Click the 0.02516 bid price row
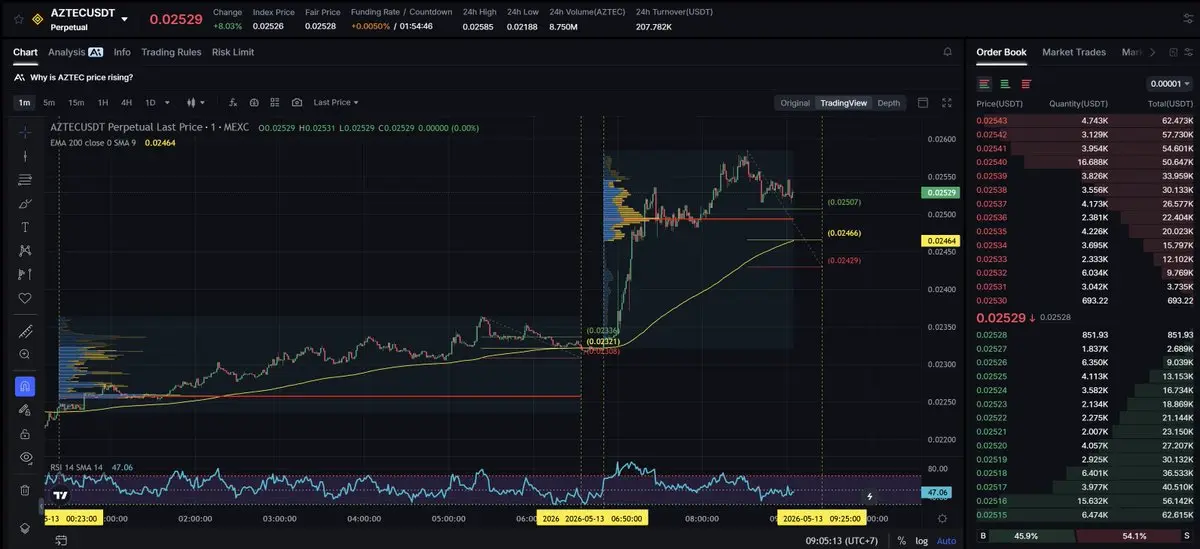The width and height of the screenshot is (1200, 549). [1084, 500]
